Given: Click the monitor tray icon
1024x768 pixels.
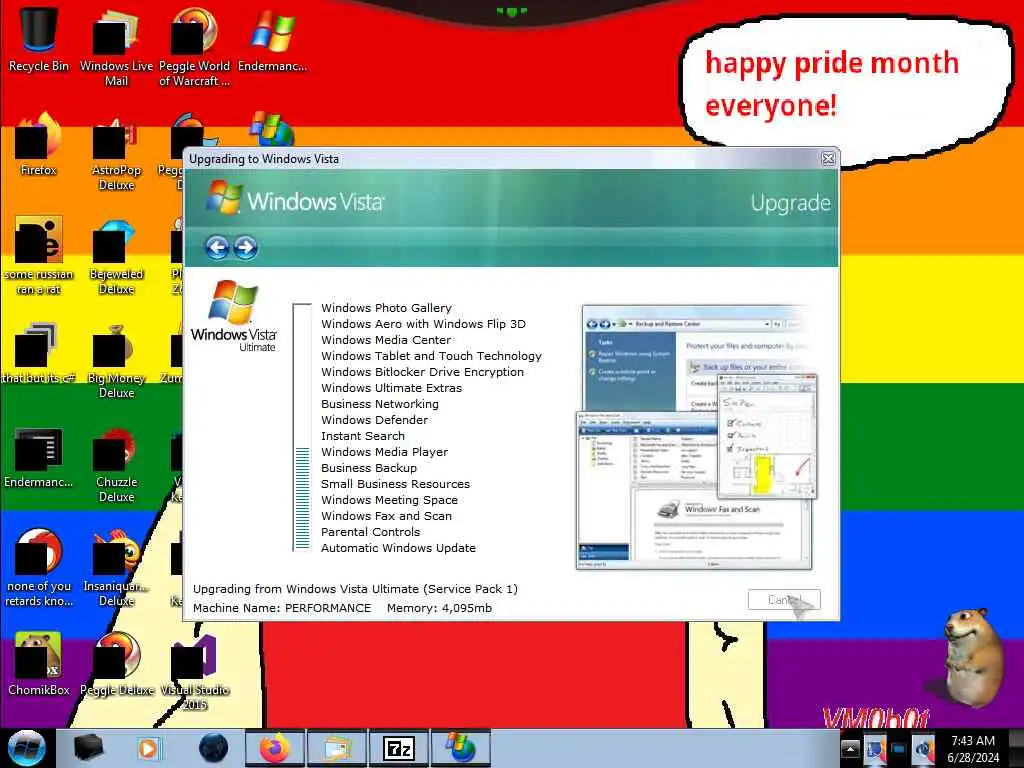Looking at the screenshot, I should (x=899, y=749).
